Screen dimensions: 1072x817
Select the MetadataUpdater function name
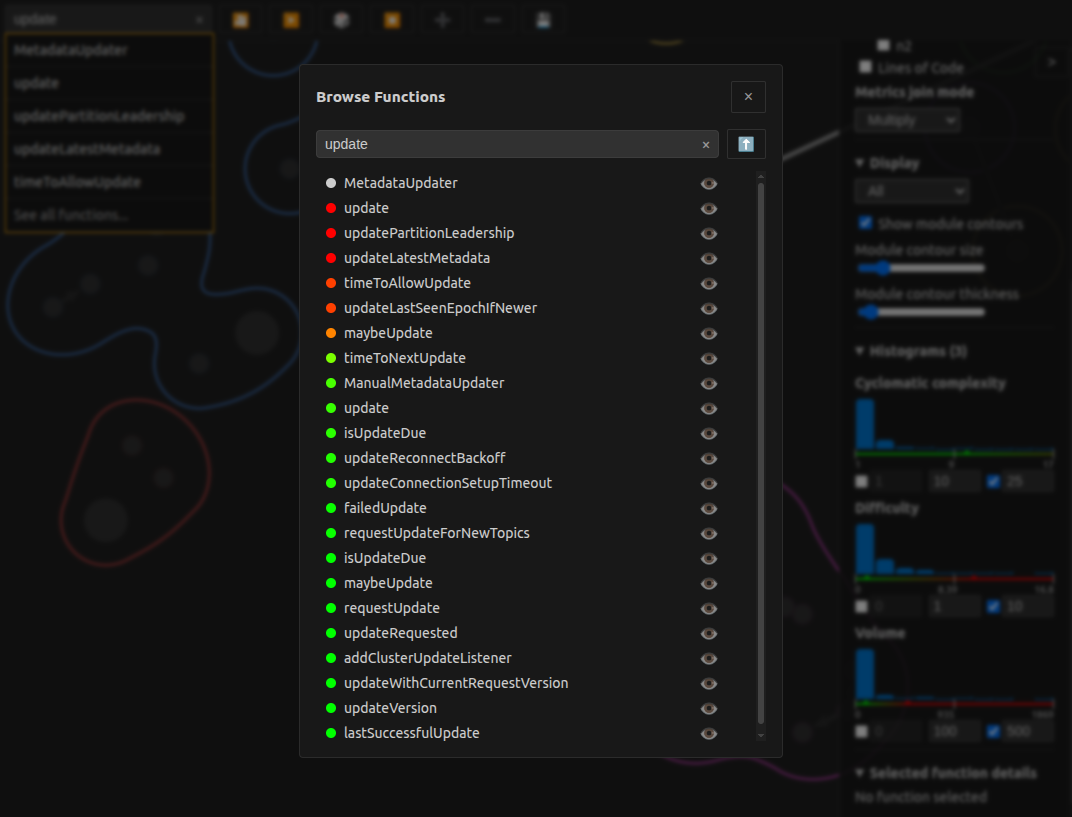[x=401, y=183]
